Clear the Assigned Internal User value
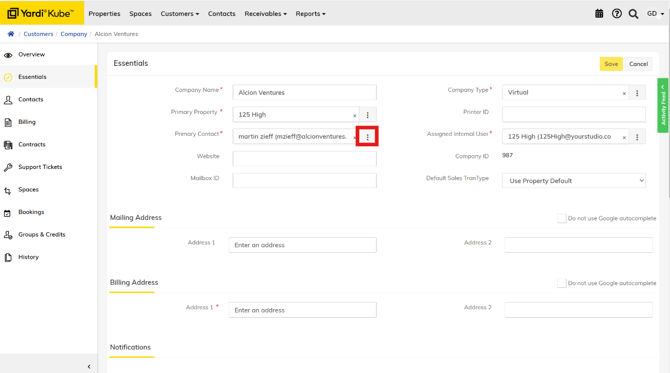 pyautogui.click(x=624, y=137)
